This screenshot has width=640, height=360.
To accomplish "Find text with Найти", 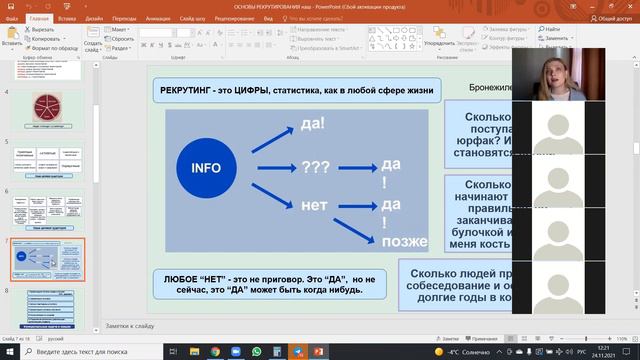I will (x=549, y=29).
